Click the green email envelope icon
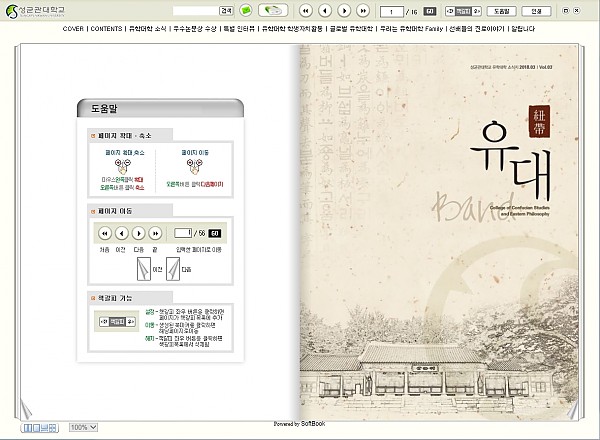Screen dimensions: 600x440 [246, 10]
